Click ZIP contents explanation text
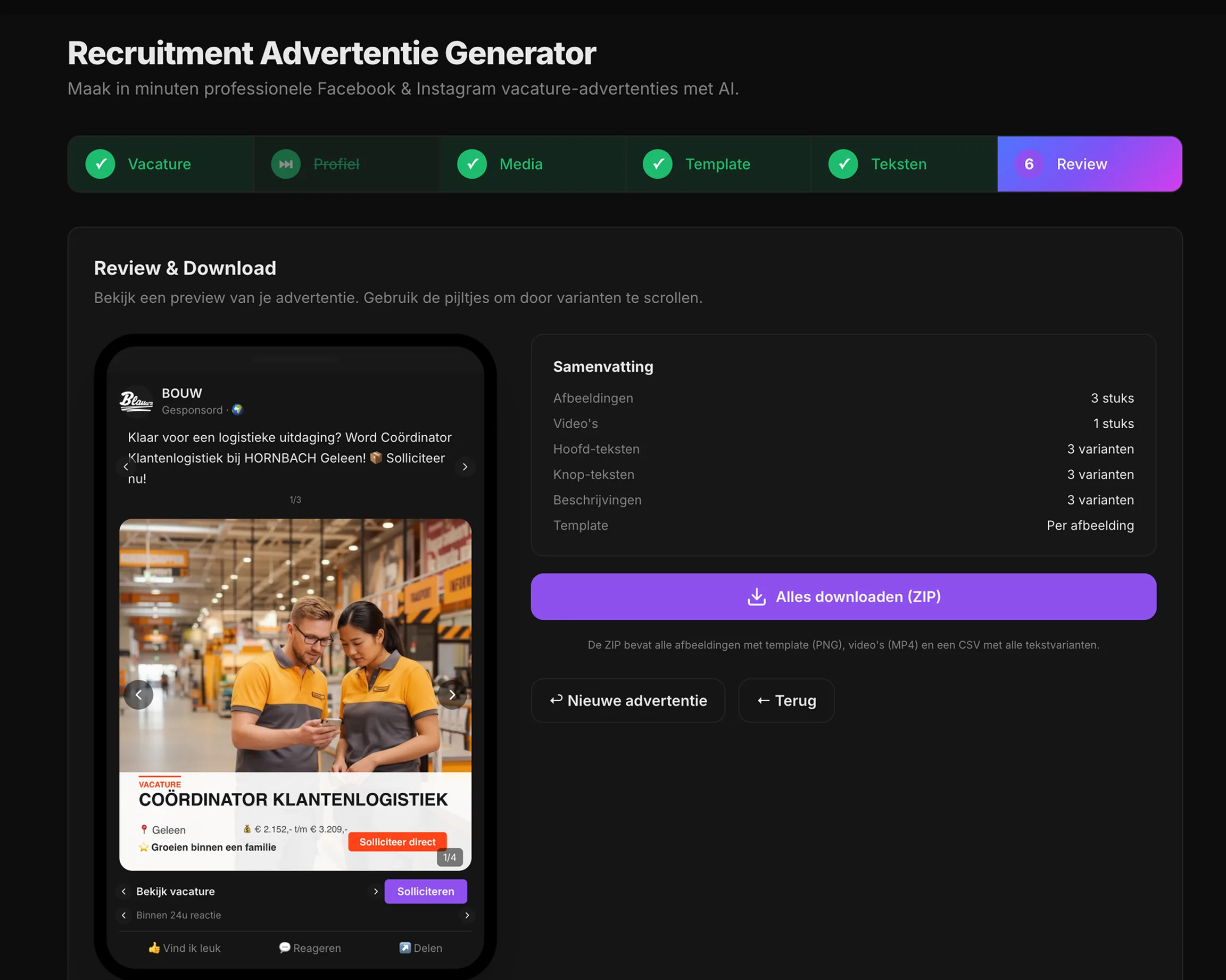 [843, 645]
